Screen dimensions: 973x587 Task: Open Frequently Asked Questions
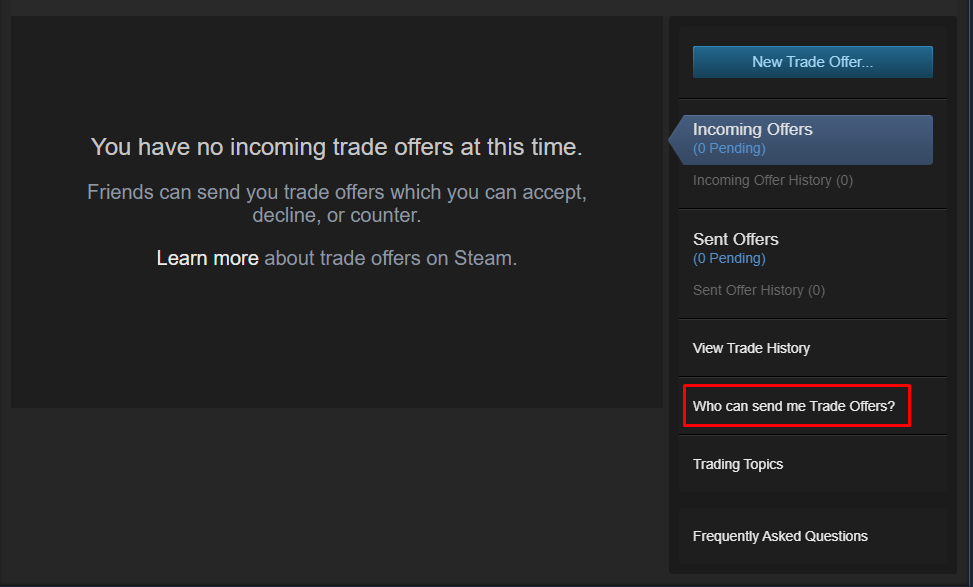click(780, 536)
